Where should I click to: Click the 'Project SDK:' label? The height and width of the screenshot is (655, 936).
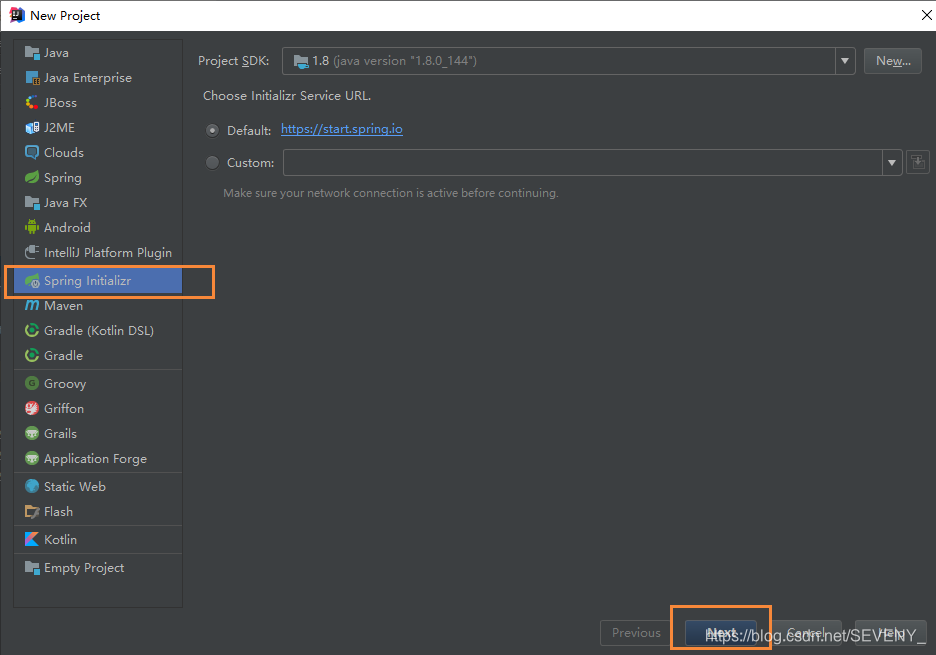click(x=233, y=61)
